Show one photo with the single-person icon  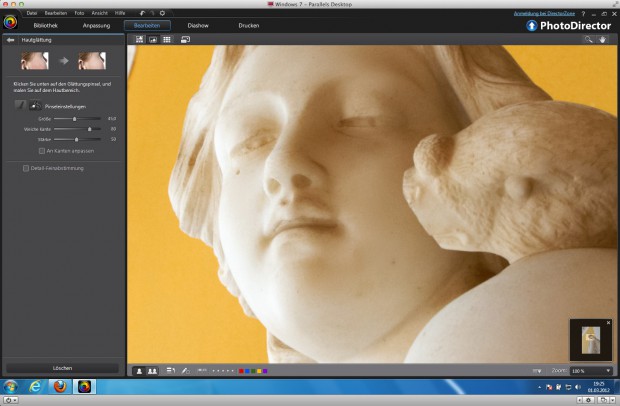click(139, 371)
